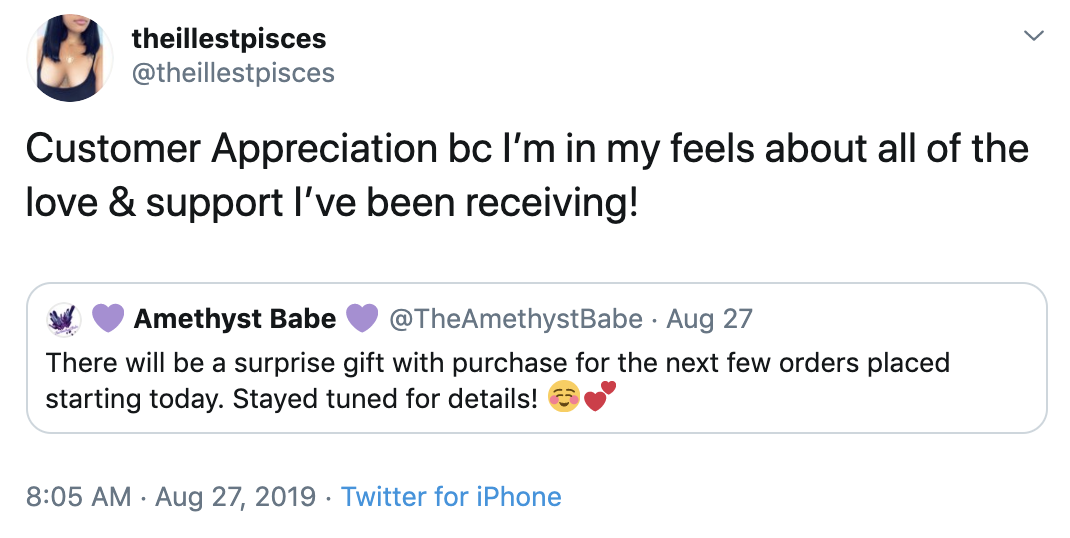Screen dimensions: 1070x538
Task: Click the 8:05 AM Aug 27, 2019 timestamp
Action: 171,496
